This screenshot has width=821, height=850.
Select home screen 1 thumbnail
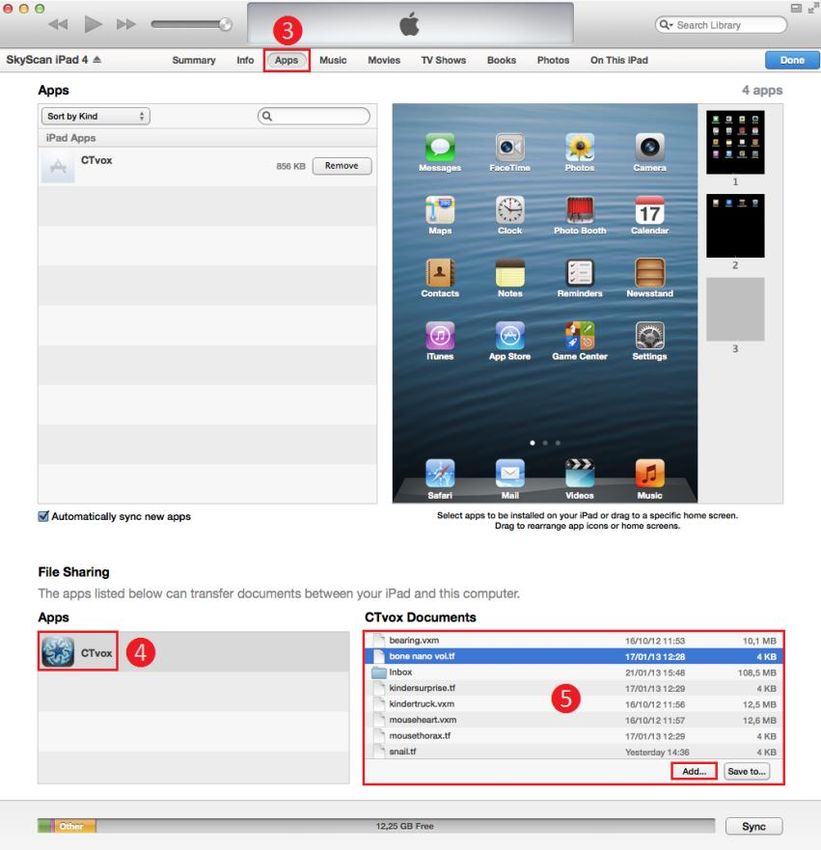(x=735, y=142)
